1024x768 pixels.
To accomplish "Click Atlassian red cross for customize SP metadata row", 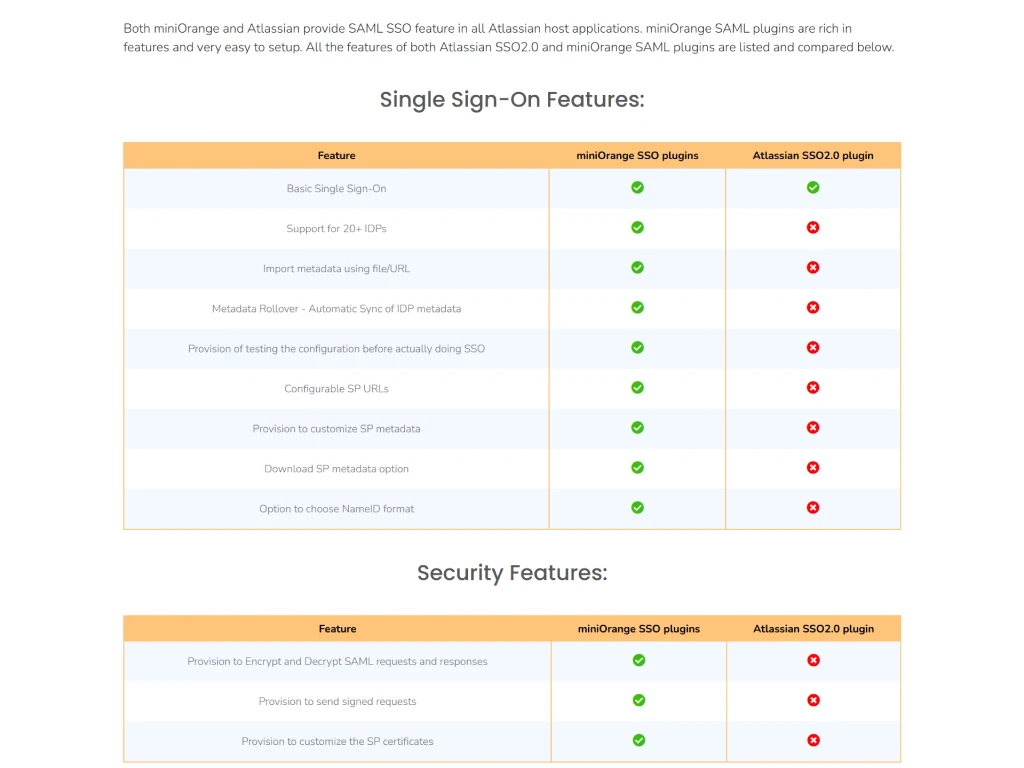I will click(x=812, y=428).
